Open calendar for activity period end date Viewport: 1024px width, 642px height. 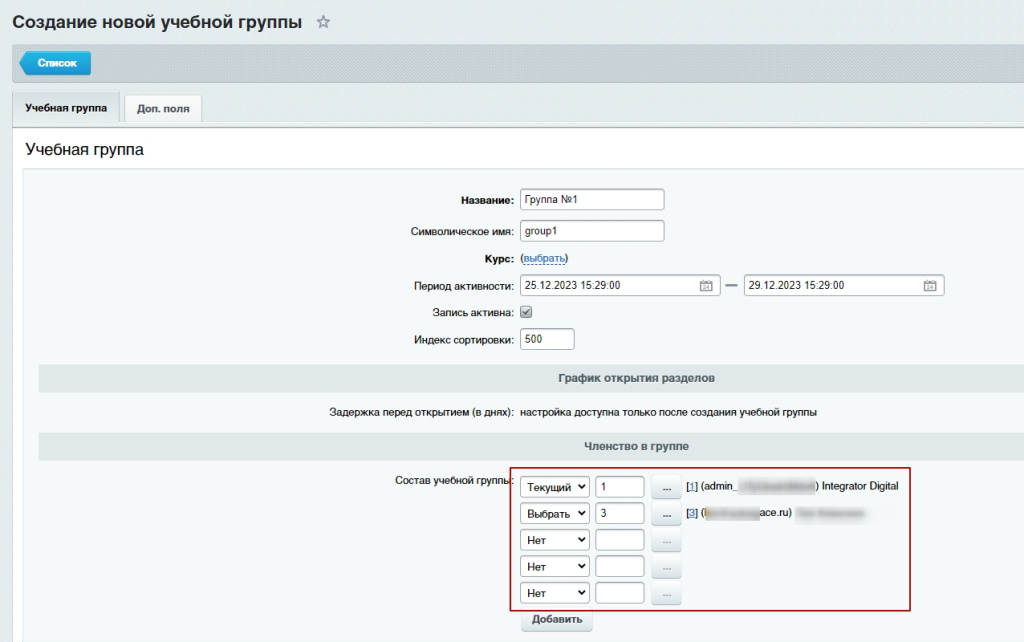pyautogui.click(x=929, y=285)
